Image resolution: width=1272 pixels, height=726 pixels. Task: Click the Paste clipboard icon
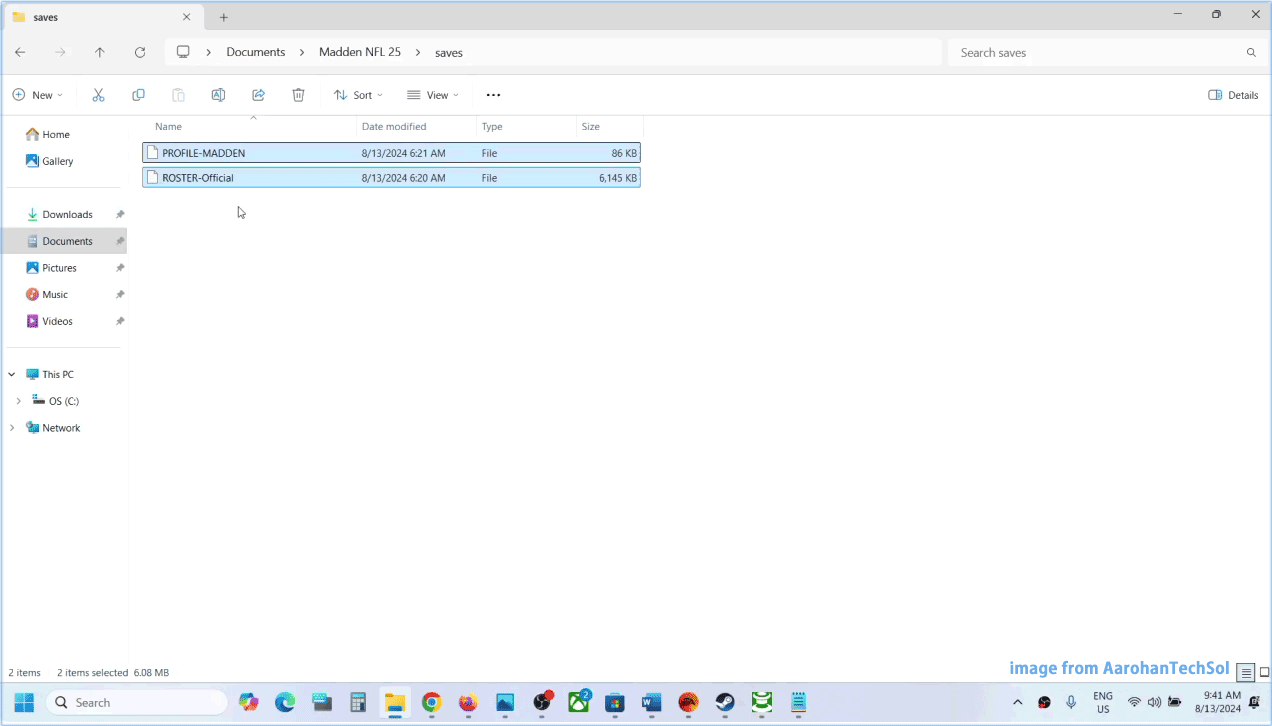[x=178, y=95]
